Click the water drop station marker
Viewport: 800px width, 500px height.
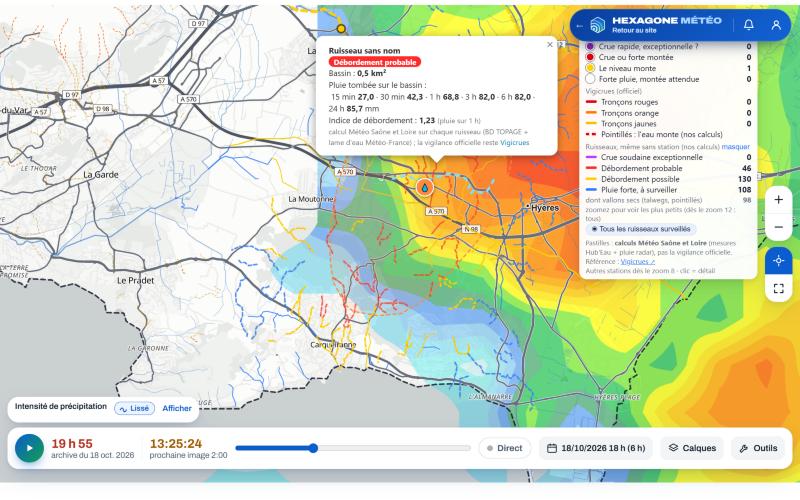click(x=424, y=188)
